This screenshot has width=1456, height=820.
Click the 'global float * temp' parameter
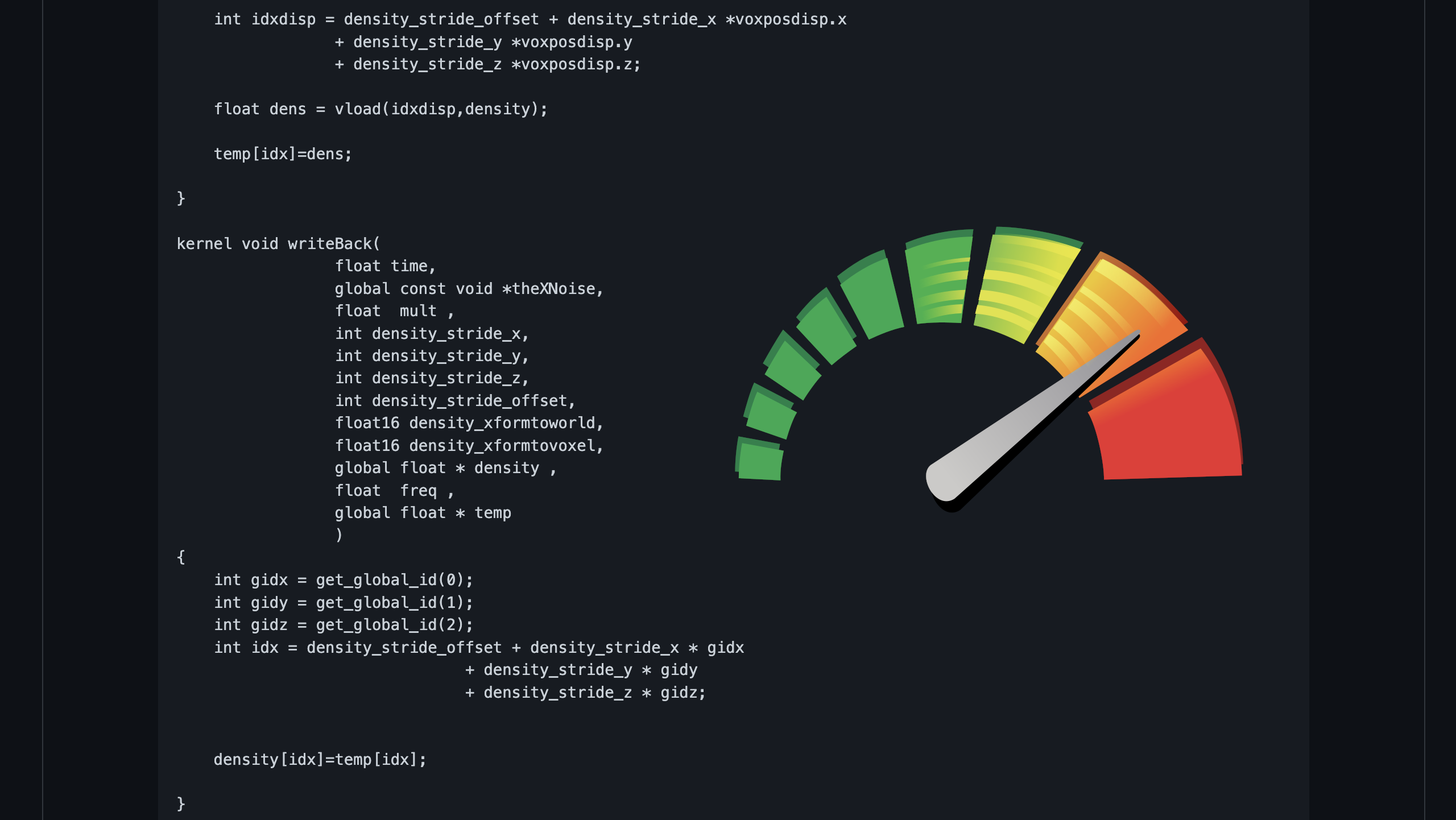(x=423, y=513)
